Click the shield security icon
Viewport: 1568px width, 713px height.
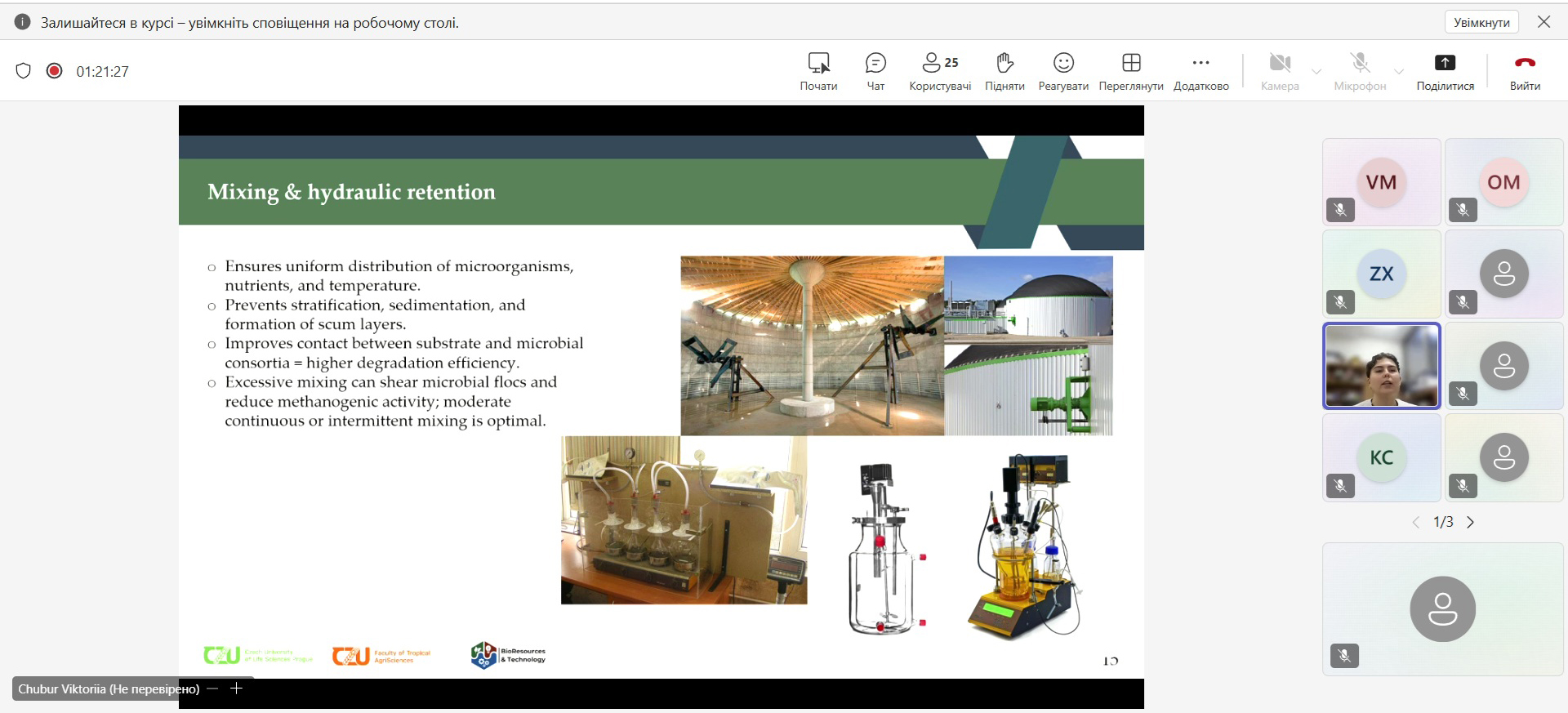pyautogui.click(x=24, y=71)
